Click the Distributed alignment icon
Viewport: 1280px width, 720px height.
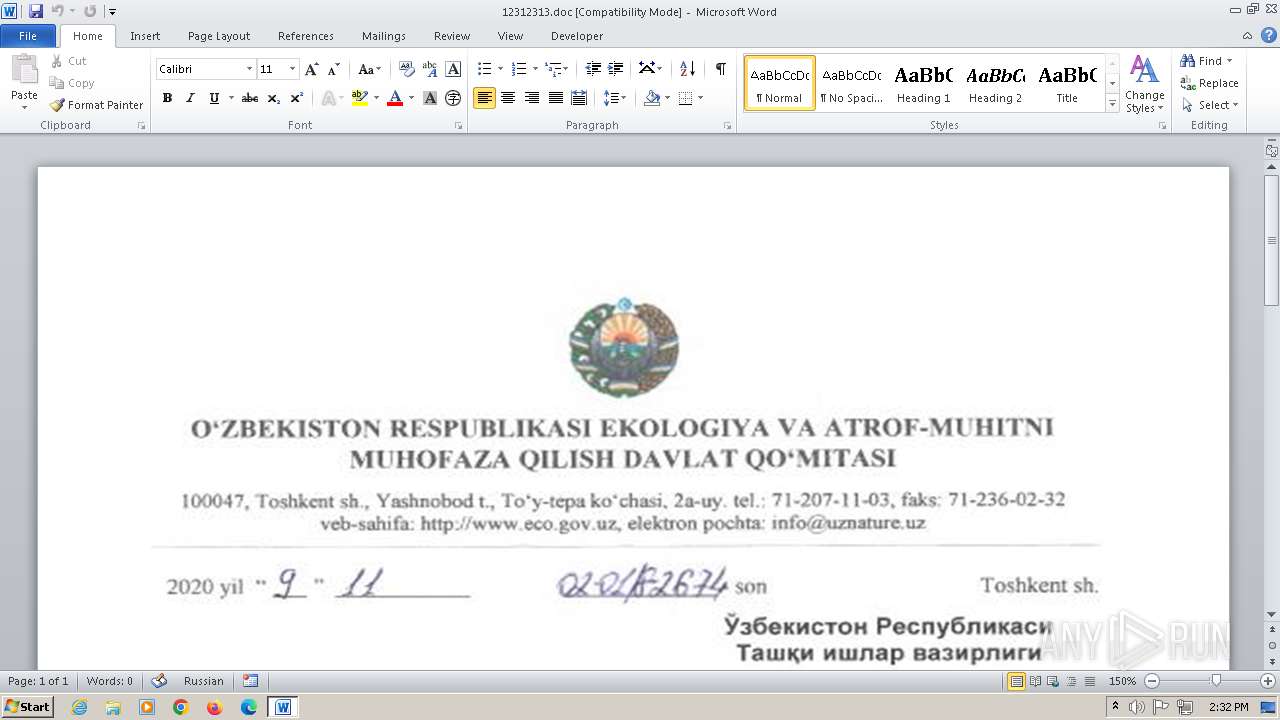578,98
